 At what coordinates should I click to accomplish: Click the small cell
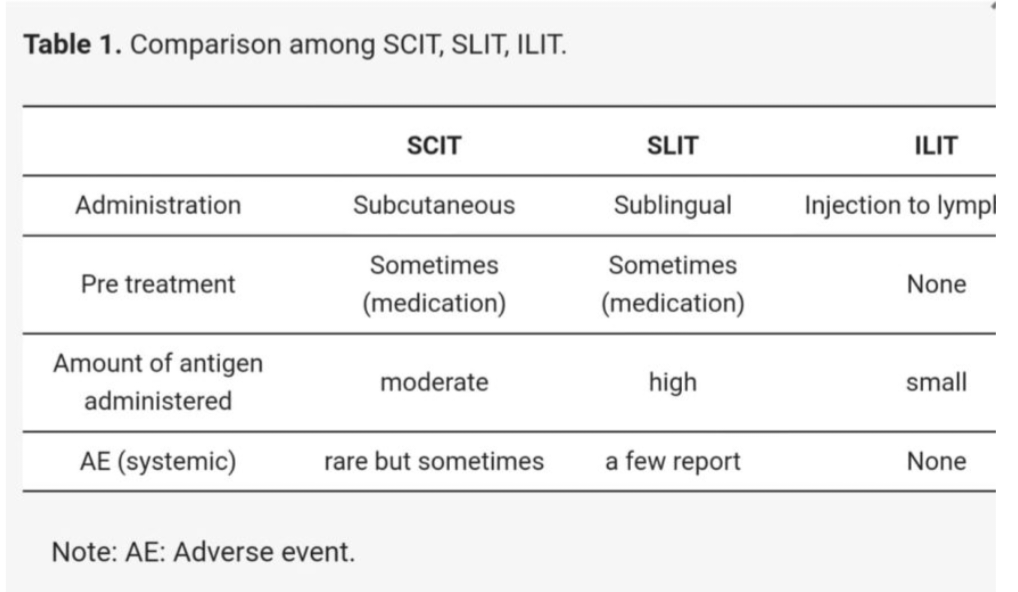point(936,382)
